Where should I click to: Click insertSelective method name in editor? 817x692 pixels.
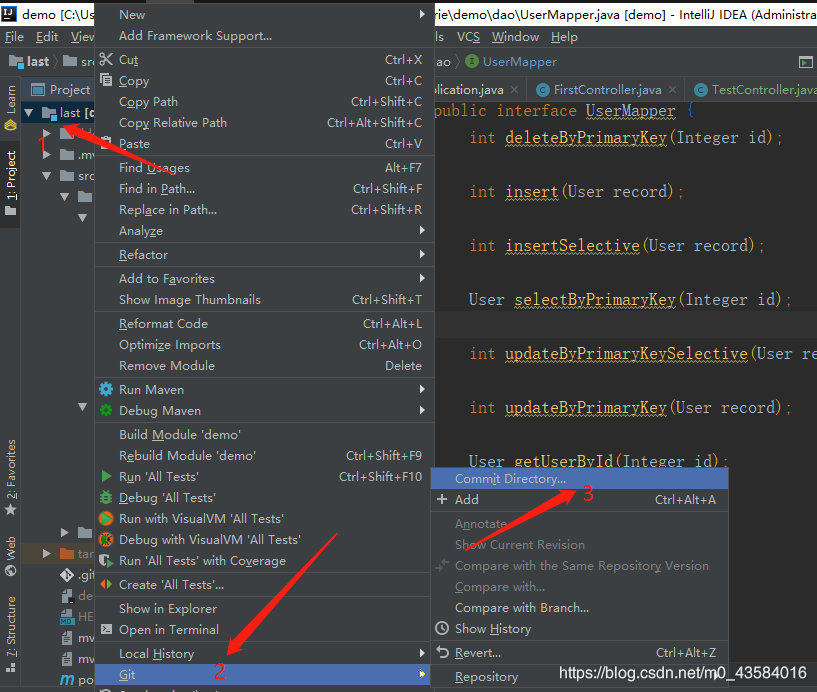(x=572, y=245)
